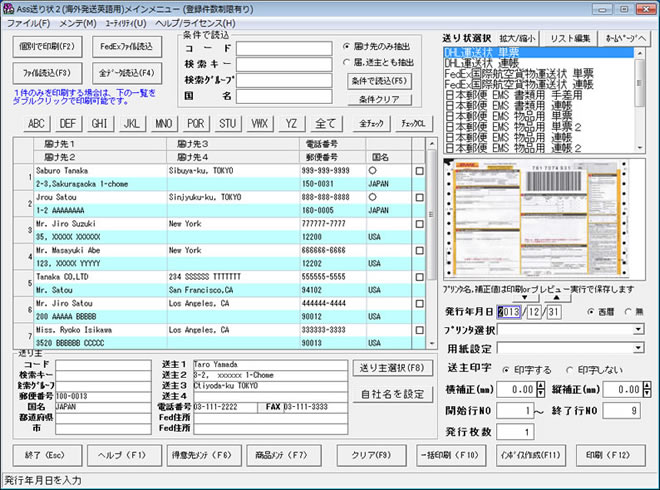Expand the プリンタ選択 printer dropdown
660x490 pixels.
(637, 329)
